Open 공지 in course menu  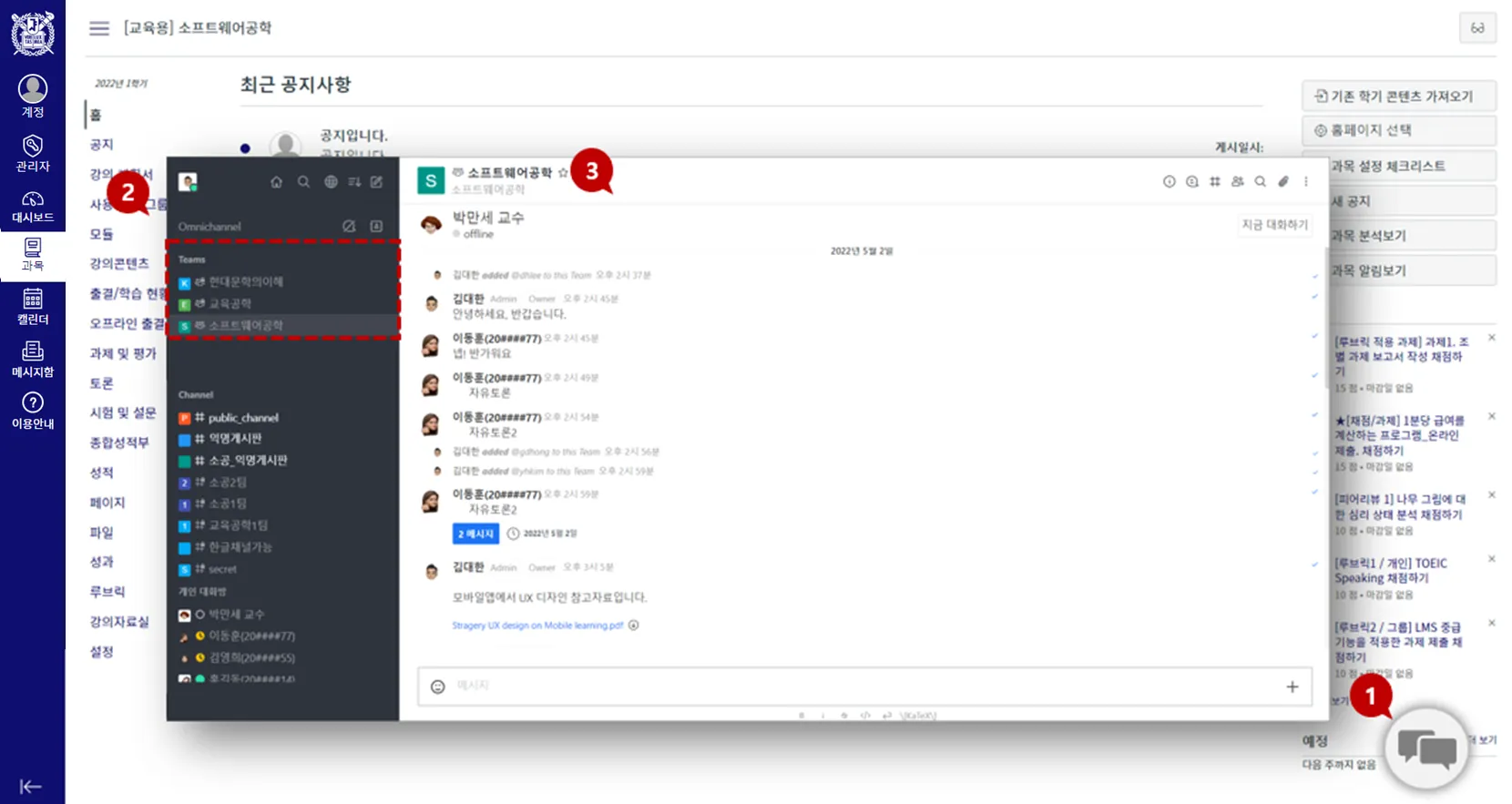(x=101, y=145)
